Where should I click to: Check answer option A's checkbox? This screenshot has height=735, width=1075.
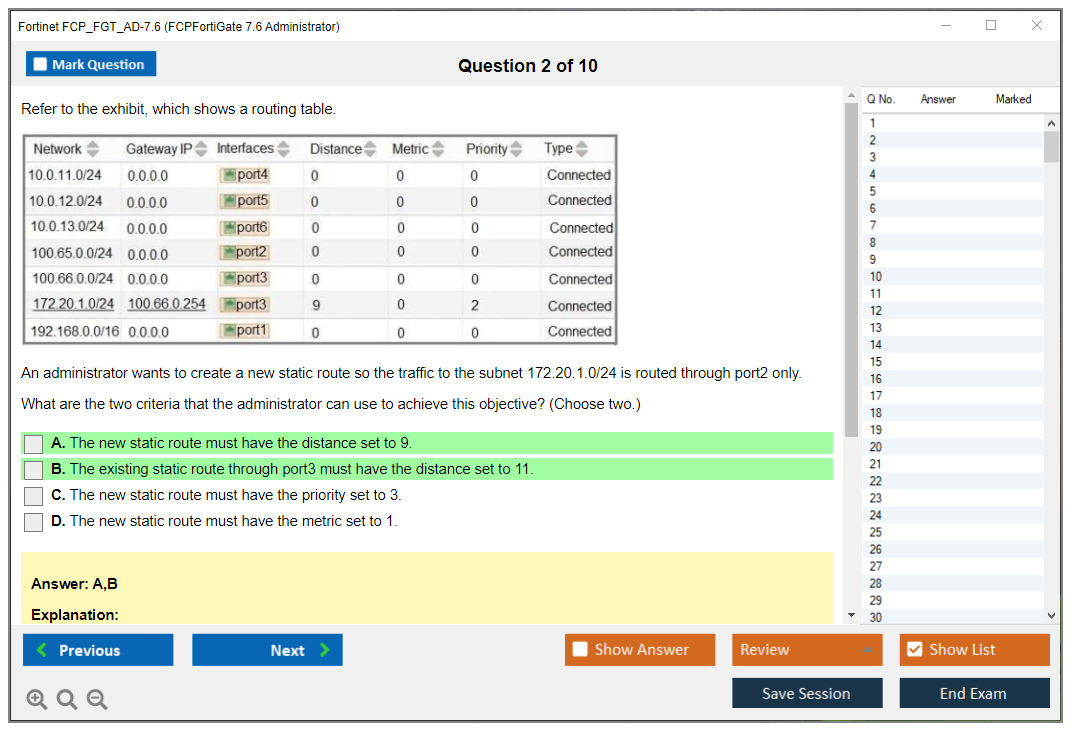click(x=33, y=443)
